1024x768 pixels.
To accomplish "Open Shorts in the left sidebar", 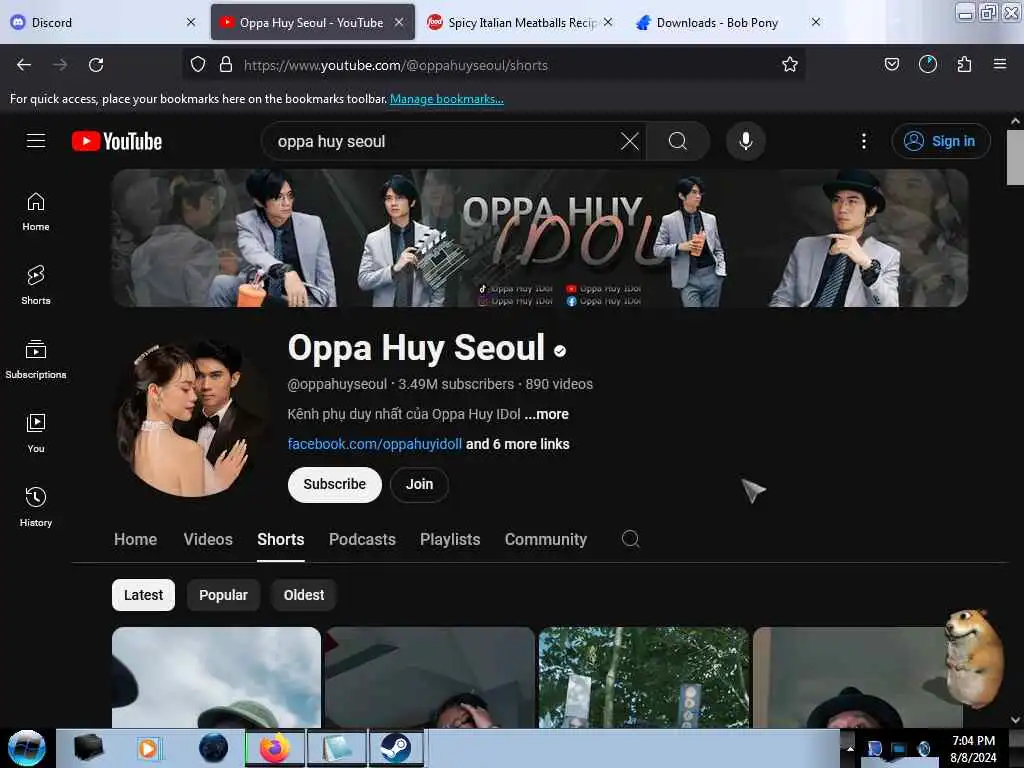I will (x=36, y=285).
